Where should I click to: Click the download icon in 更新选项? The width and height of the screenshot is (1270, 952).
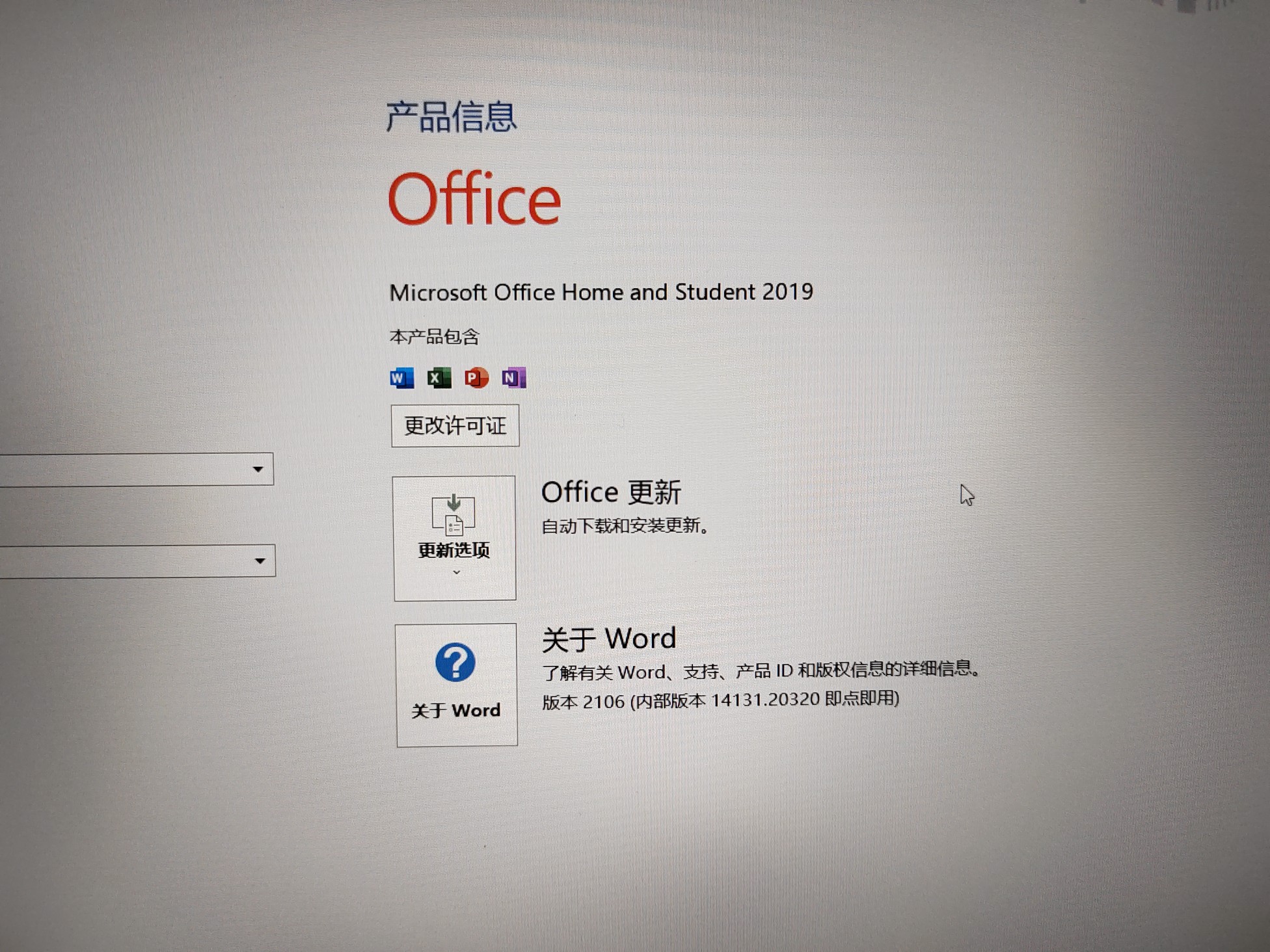tap(453, 515)
